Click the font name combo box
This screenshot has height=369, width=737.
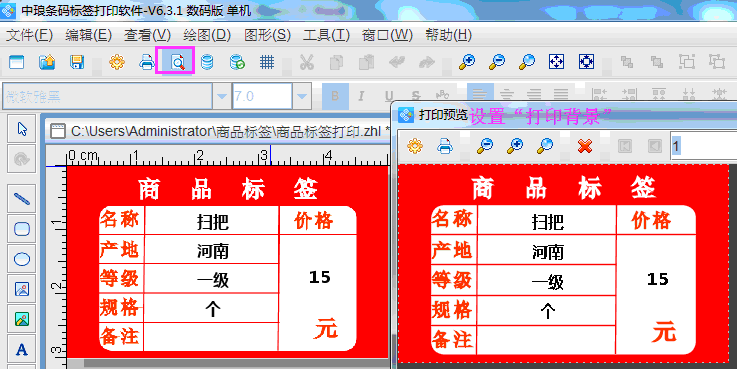click(108, 96)
